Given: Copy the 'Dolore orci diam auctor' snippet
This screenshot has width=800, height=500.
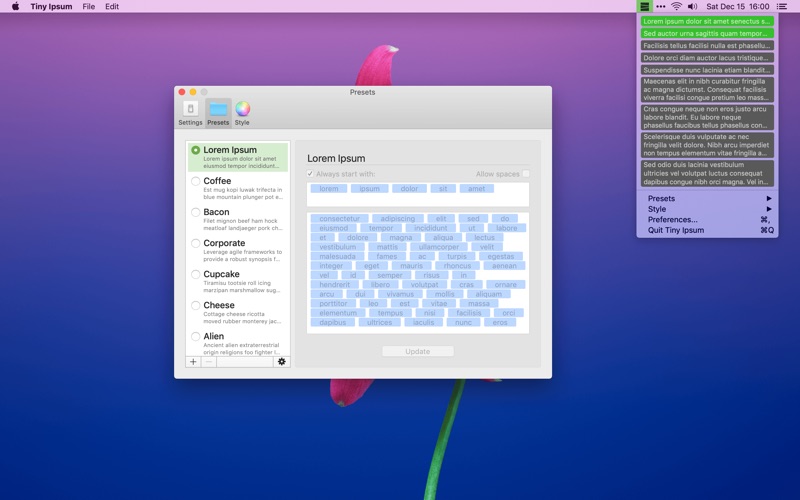Looking at the screenshot, I should (x=707, y=58).
